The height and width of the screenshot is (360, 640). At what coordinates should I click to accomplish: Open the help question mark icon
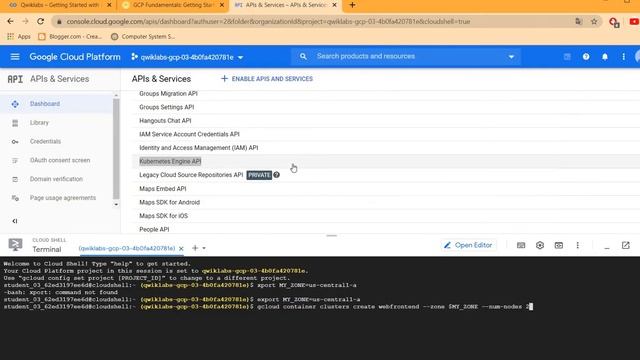586,57
